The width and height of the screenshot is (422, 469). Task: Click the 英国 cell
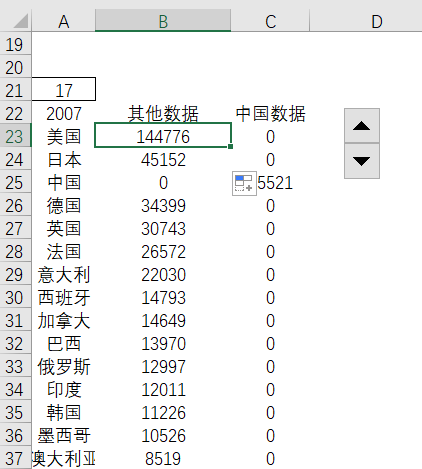[63, 228]
